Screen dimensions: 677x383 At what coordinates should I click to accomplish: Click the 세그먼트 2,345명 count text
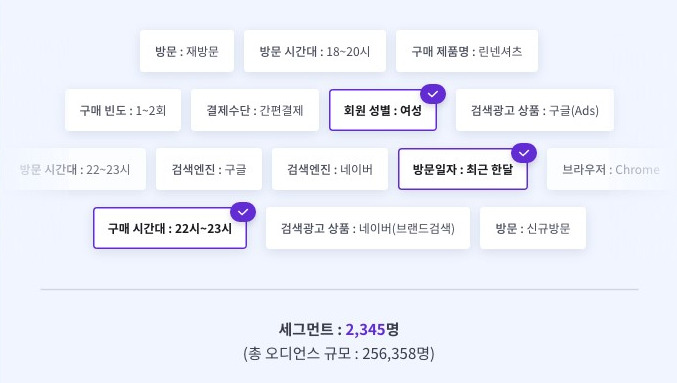(338, 329)
